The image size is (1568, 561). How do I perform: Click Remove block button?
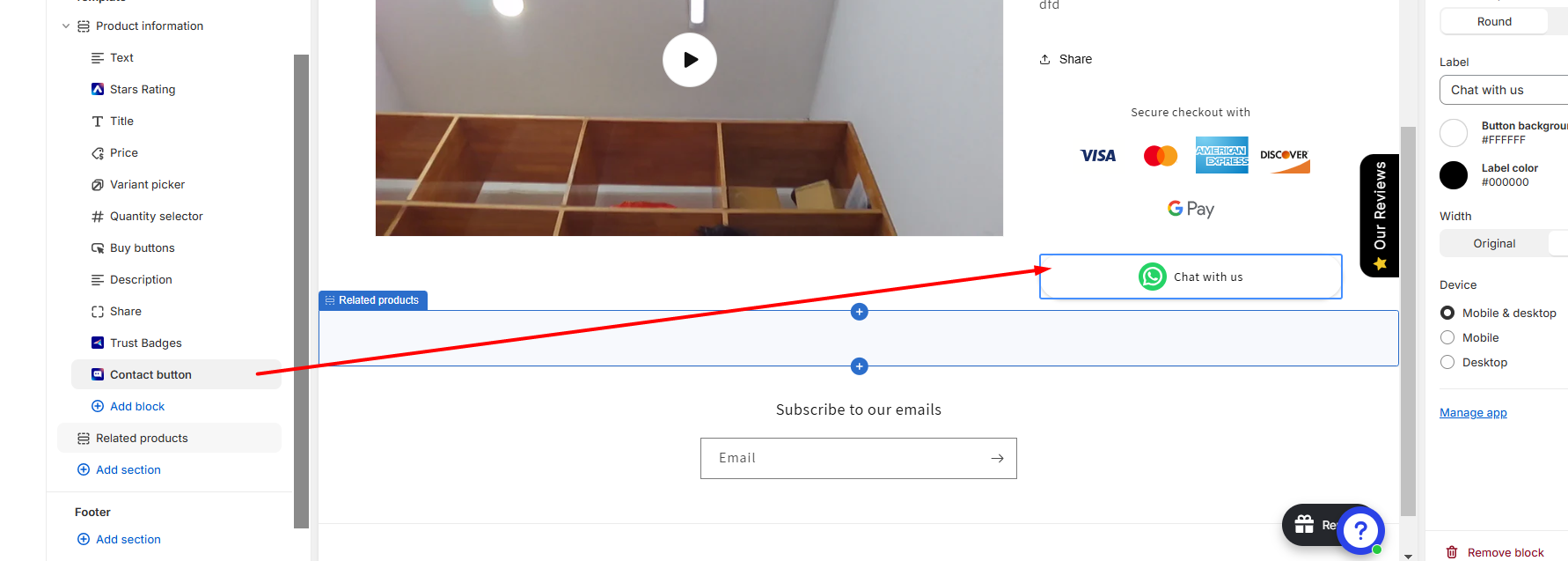click(1495, 552)
